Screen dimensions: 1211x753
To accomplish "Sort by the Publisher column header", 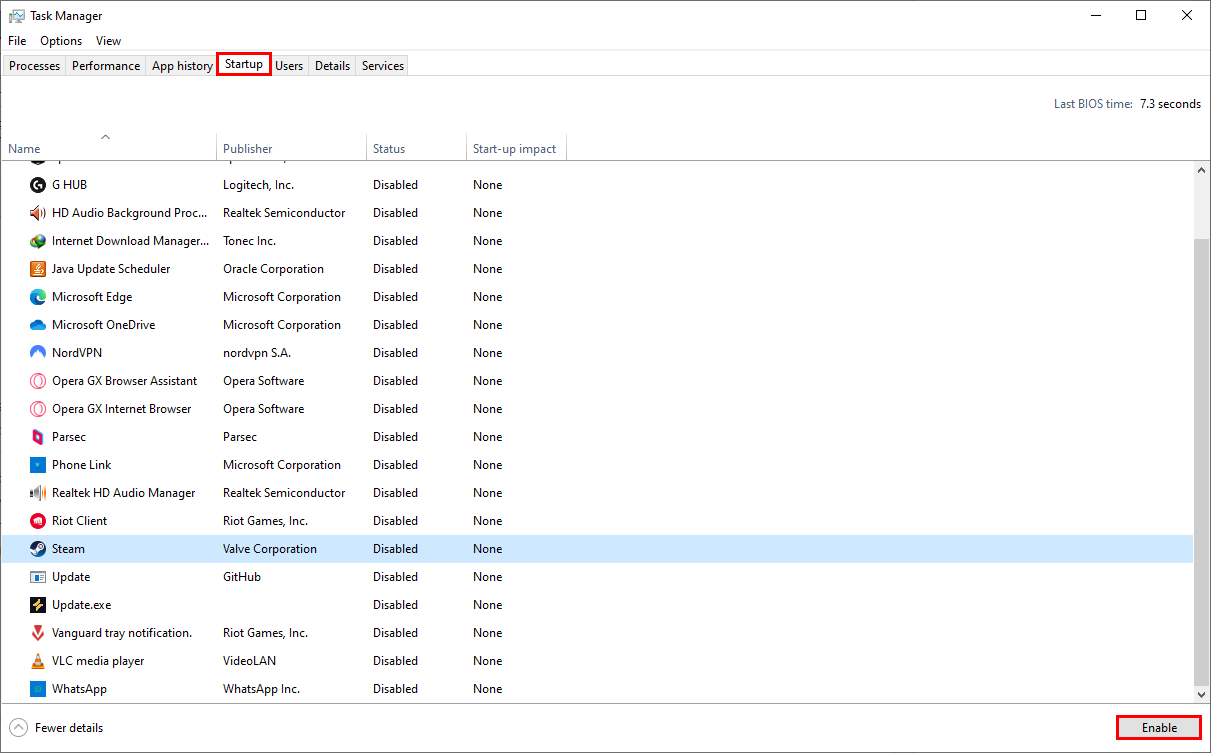I will [291, 146].
